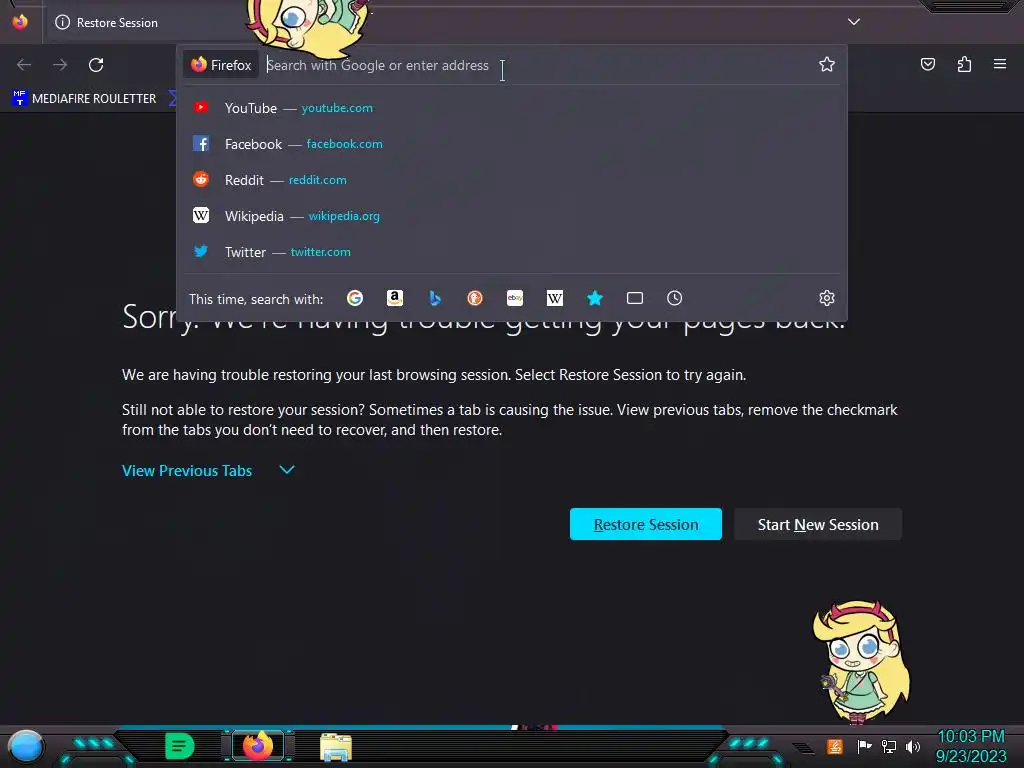Image resolution: width=1024 pixels, height=768 pixels.
Task: Click the taskbar clock 10:03 PM
Action: point(971,746)
